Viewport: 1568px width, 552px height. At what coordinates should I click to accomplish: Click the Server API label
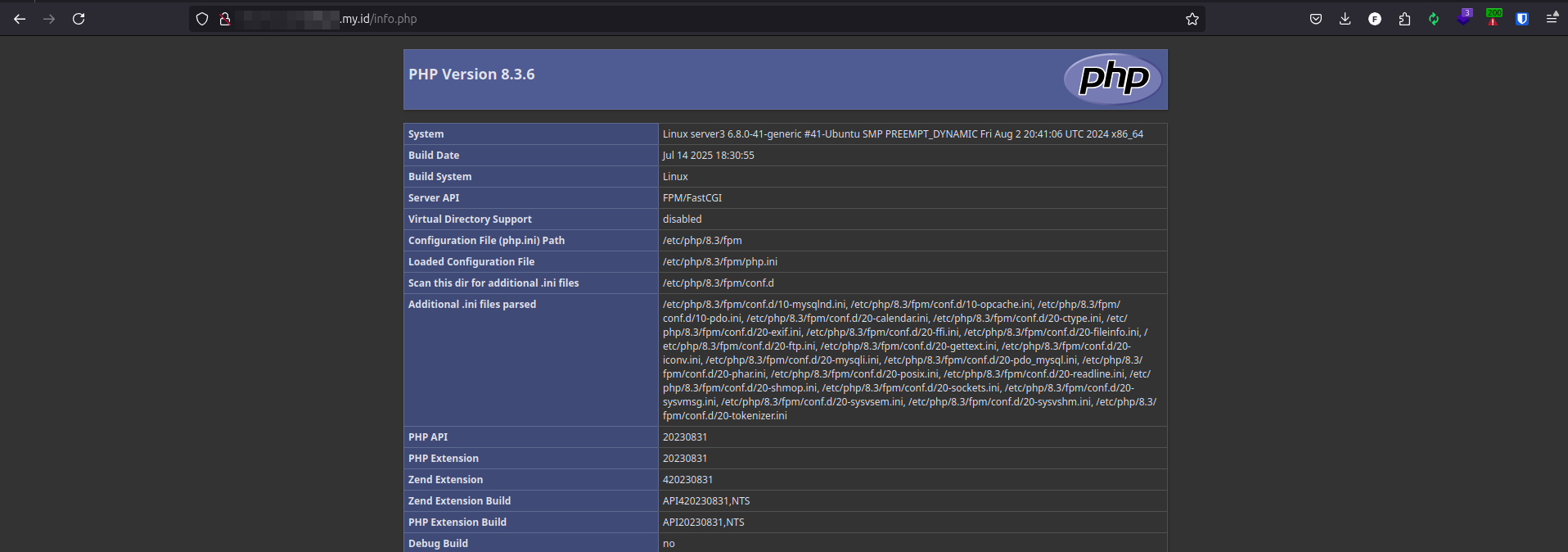[x=434, y=198]
